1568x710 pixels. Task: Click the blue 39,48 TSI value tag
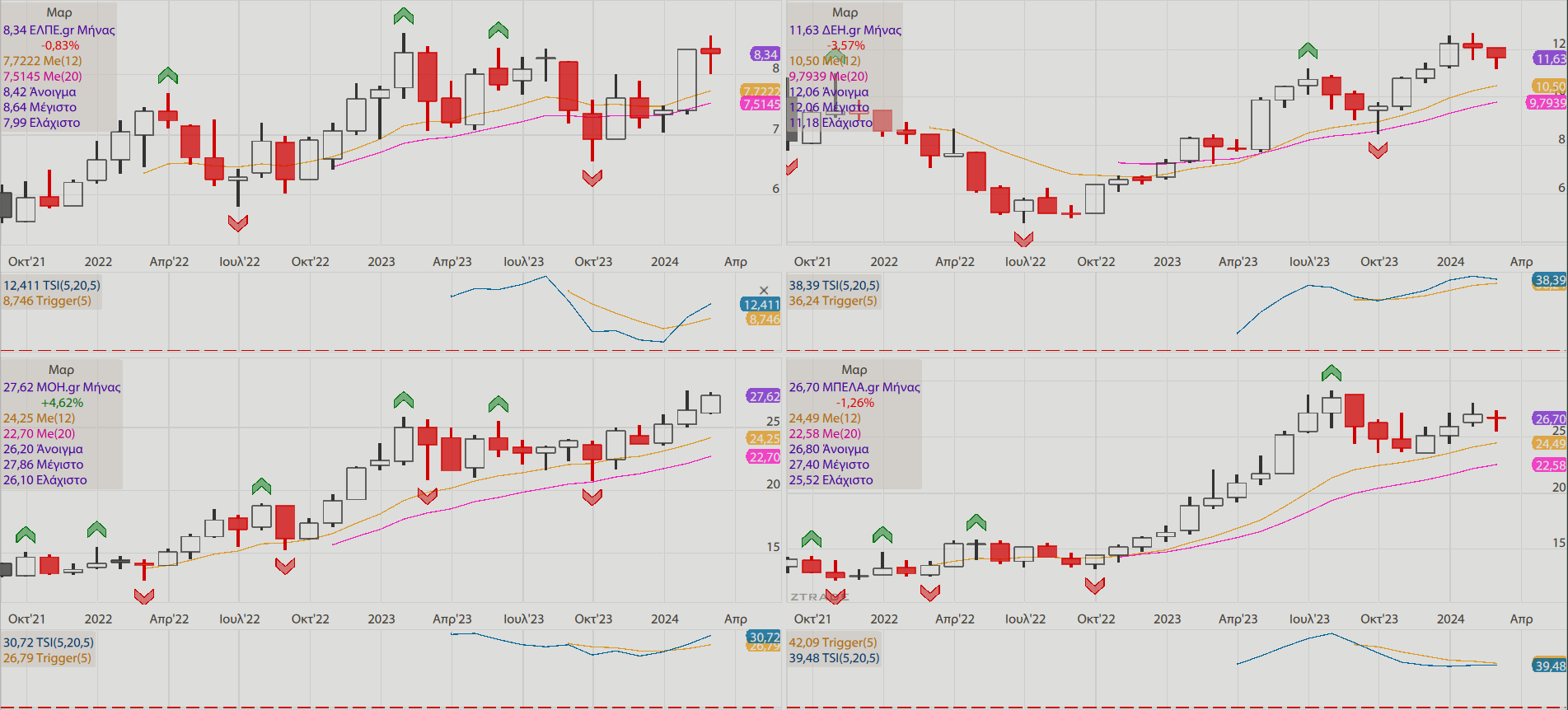[x=1550, y=666]
